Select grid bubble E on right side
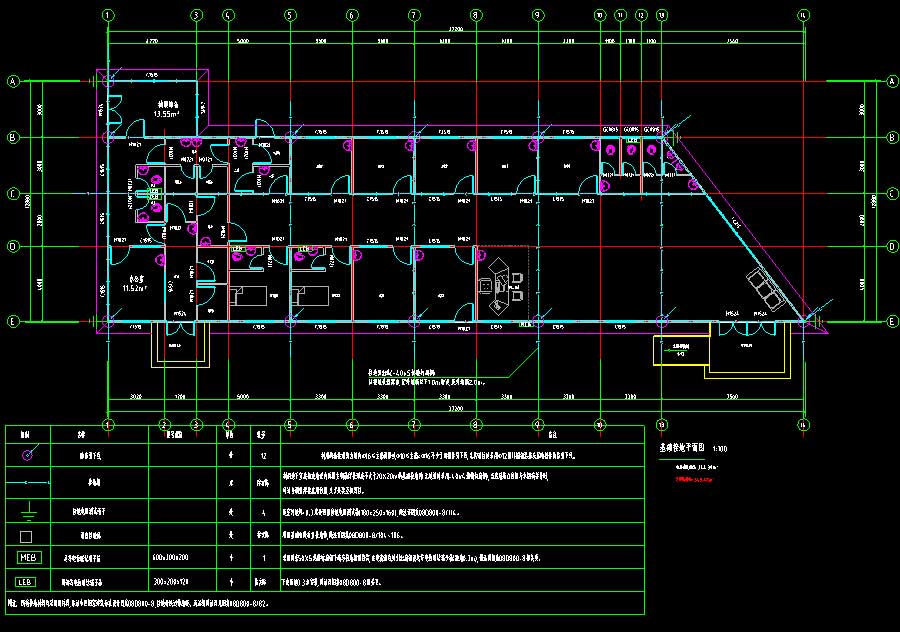 pos(891,321)
